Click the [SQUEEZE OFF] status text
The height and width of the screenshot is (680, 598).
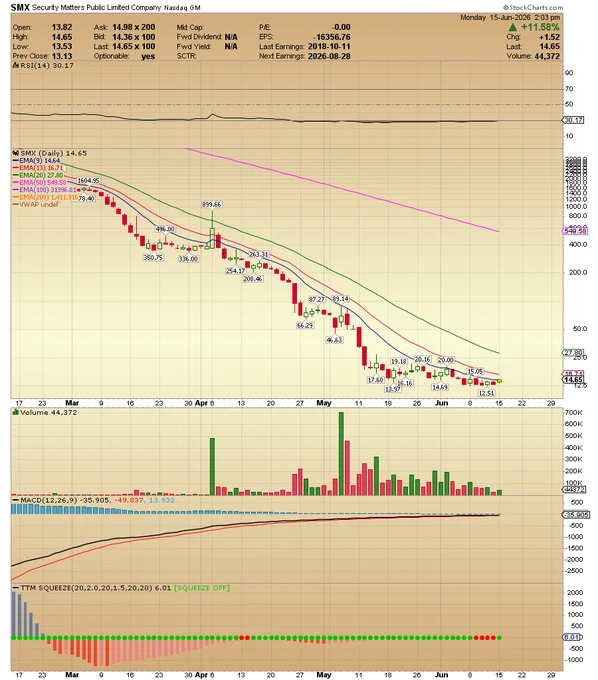202,588
